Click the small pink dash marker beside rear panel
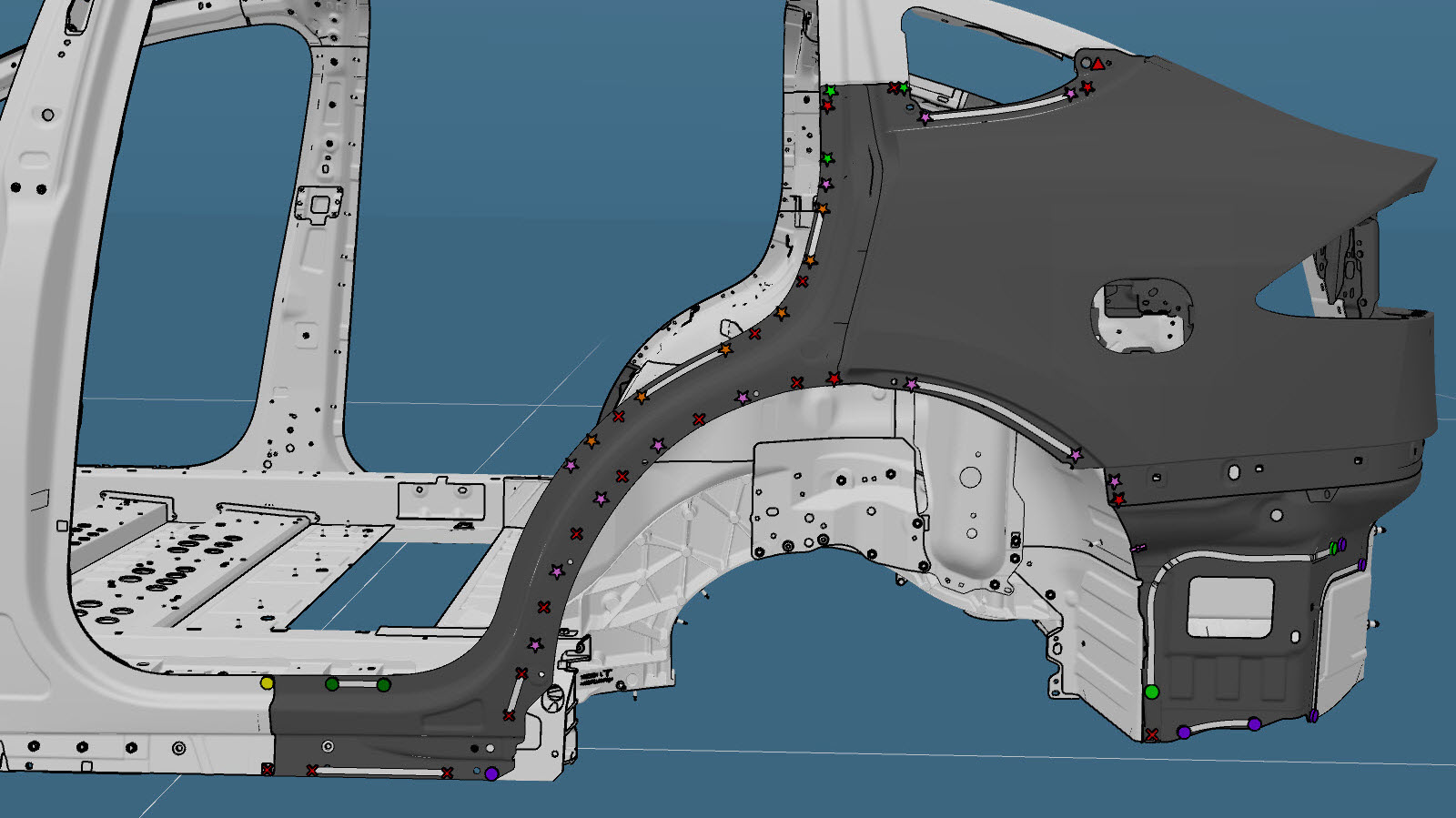The width and height of the screenshot is (1456, 818). pos(1137,548)
